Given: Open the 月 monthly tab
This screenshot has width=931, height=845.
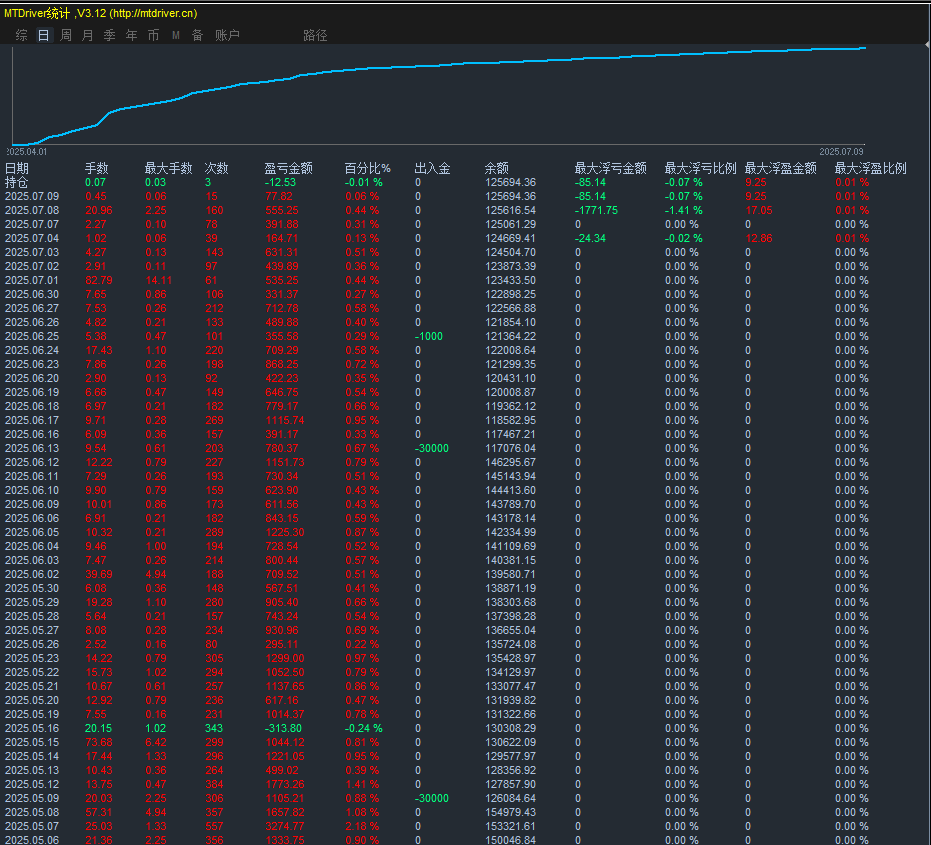Looking at the screenshot, I should (87, 35).
